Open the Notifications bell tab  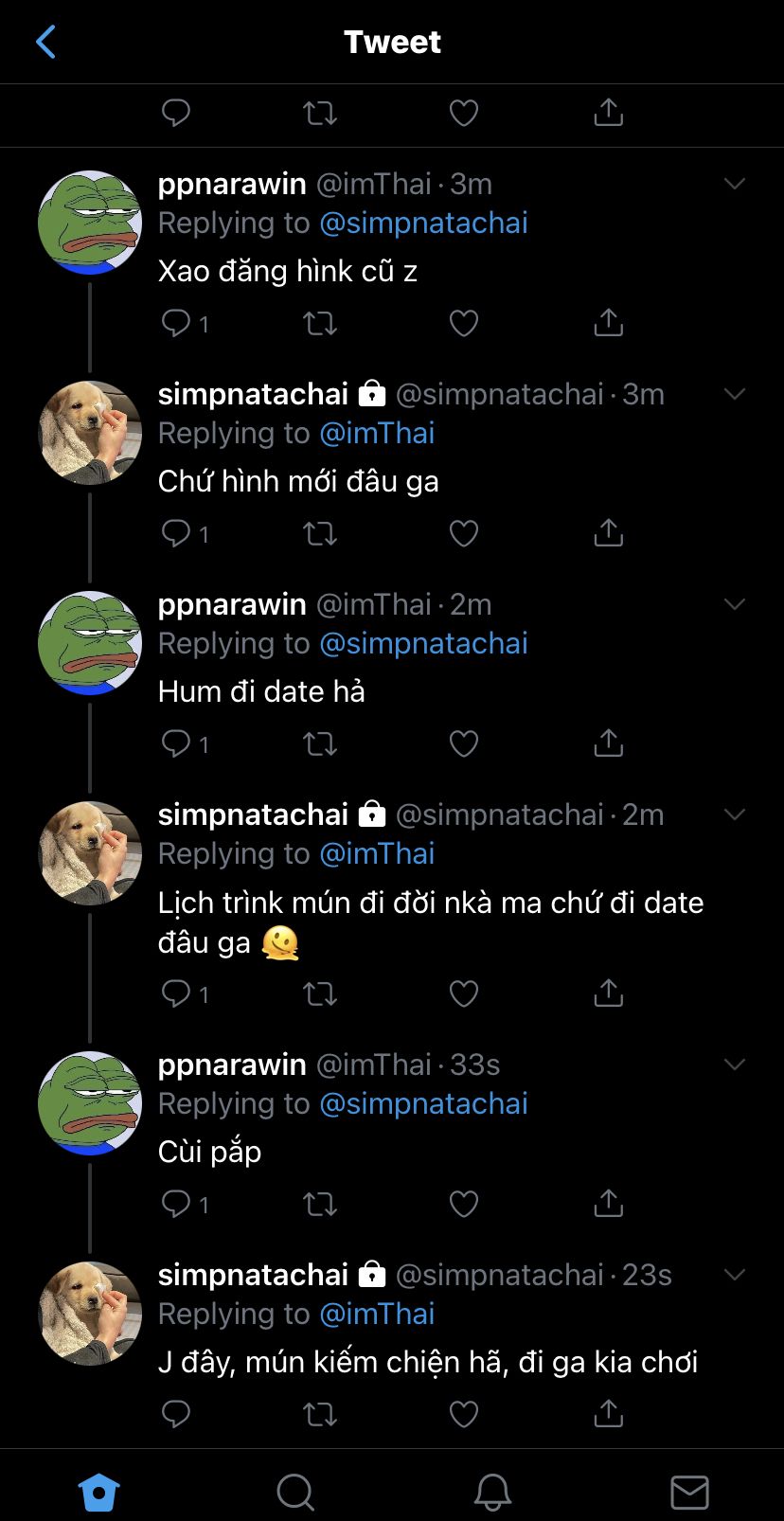click(x=492, y=1493)
